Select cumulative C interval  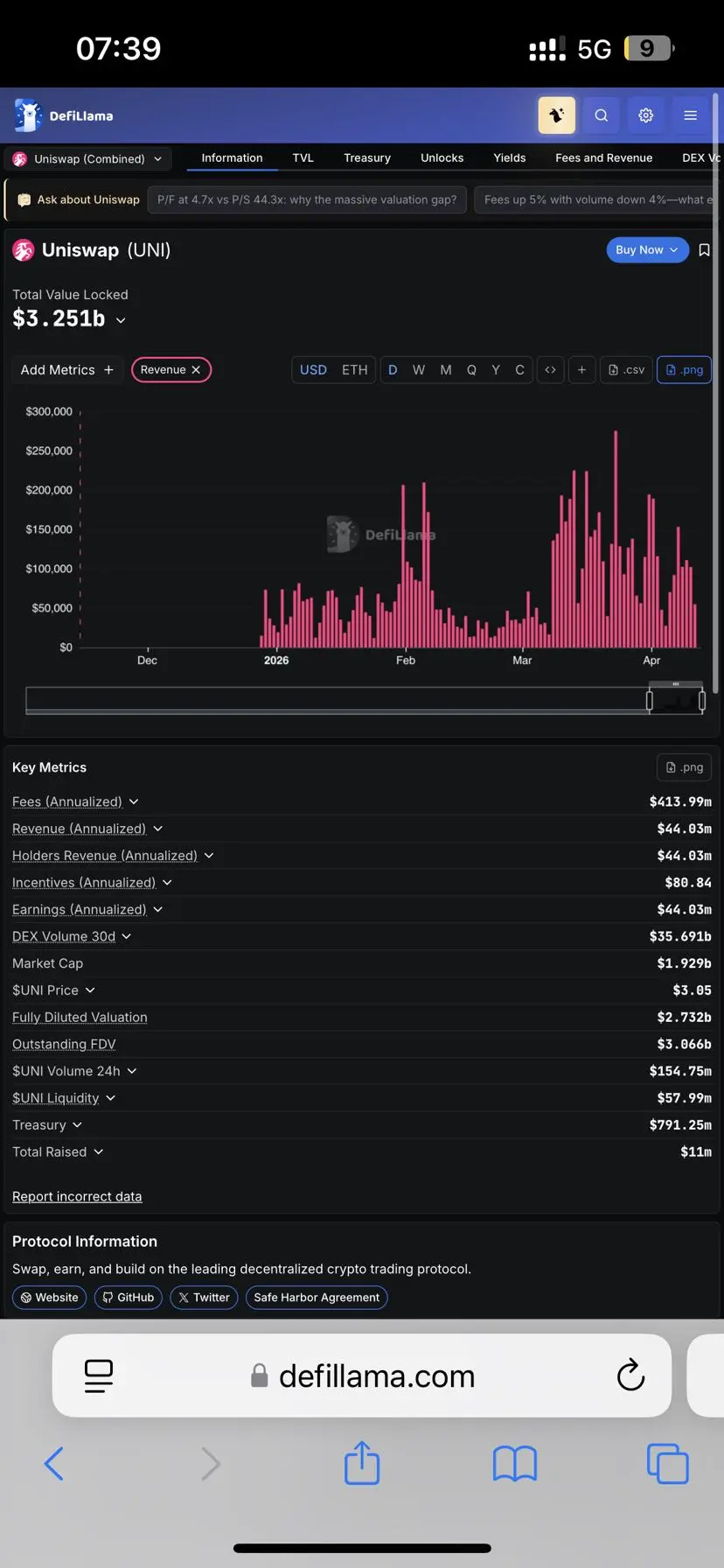coord(519,370)
